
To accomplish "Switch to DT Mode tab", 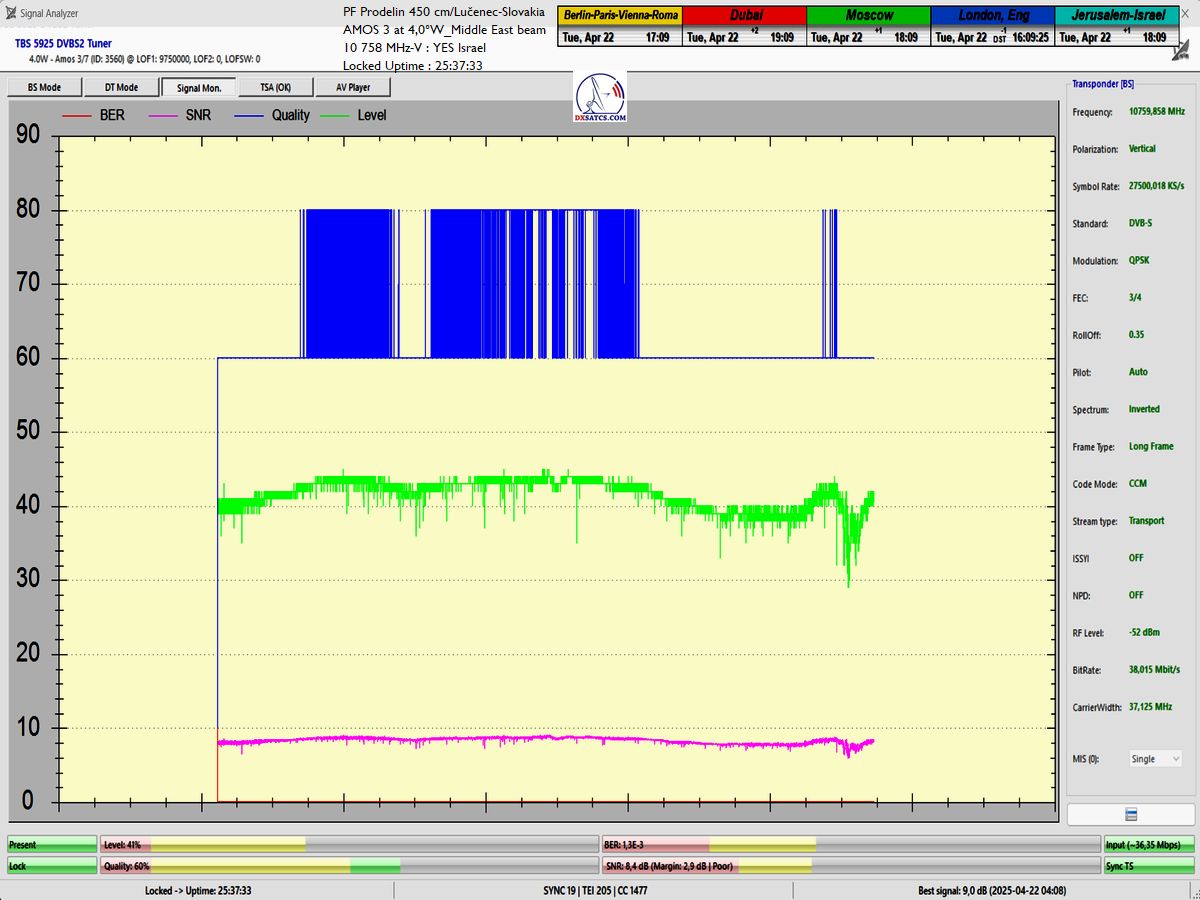I will tap(121, 87).
